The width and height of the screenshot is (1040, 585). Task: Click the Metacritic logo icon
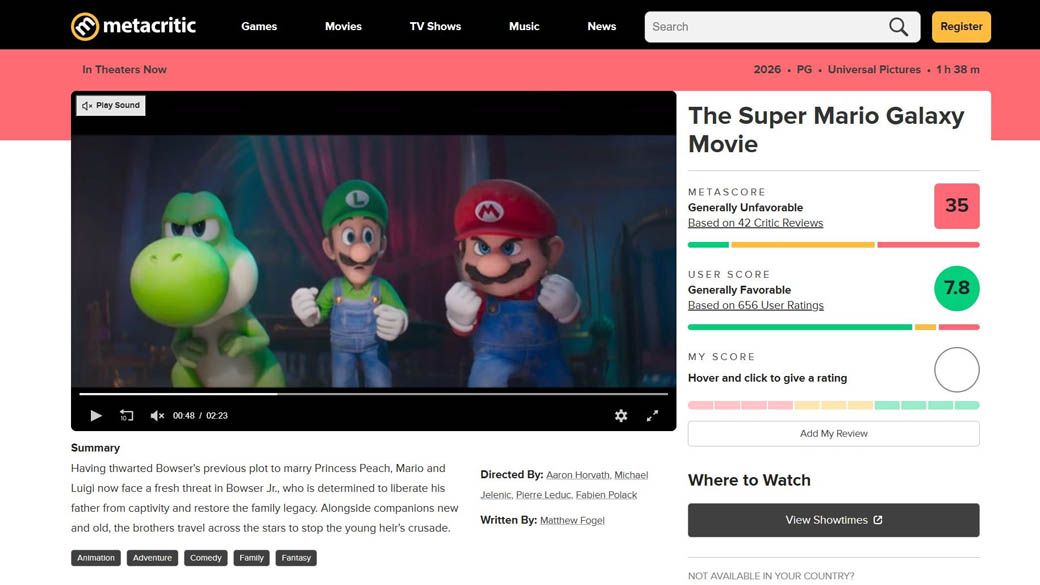click(85, 27)
